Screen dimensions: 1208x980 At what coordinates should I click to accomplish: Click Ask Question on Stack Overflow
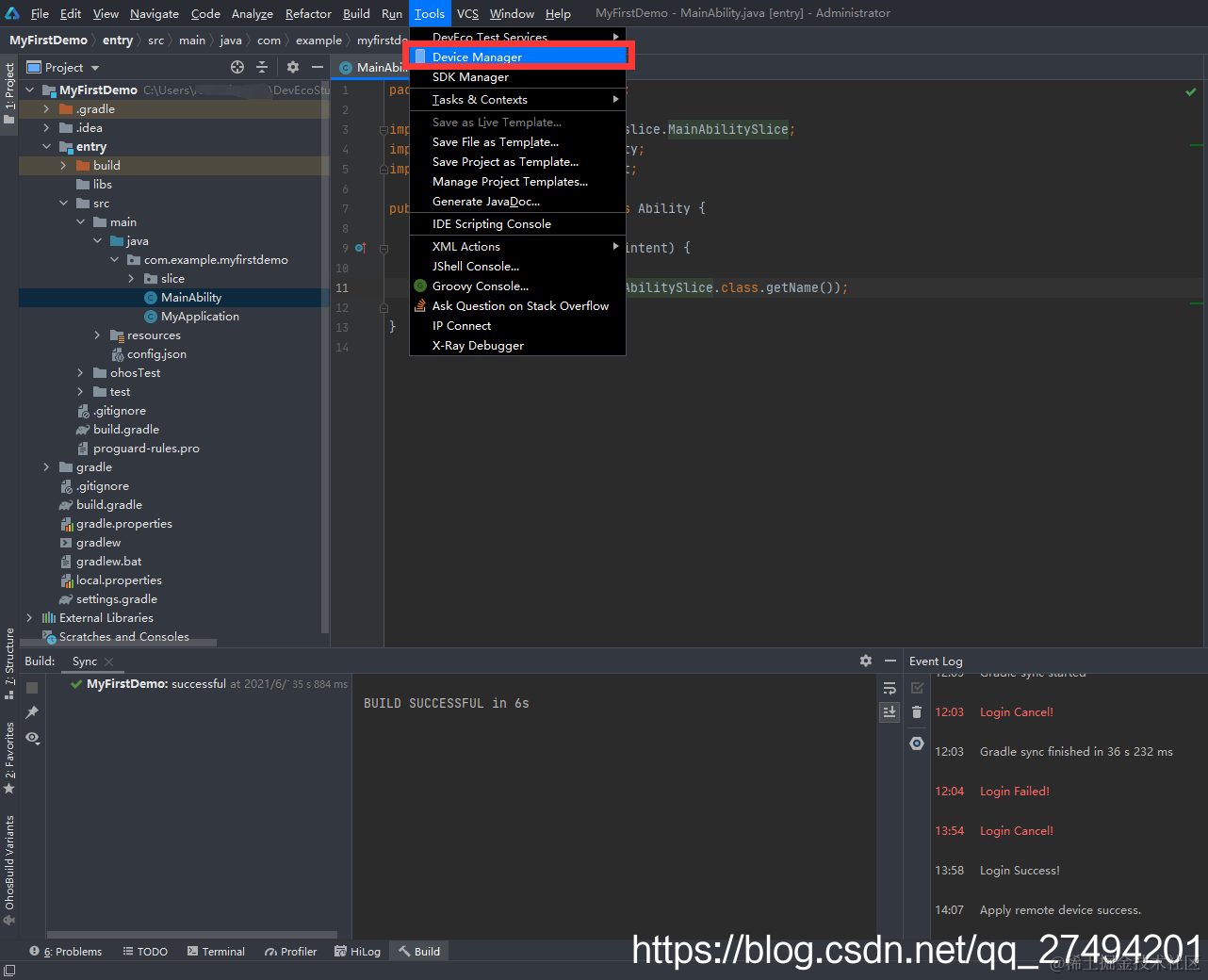518,306
